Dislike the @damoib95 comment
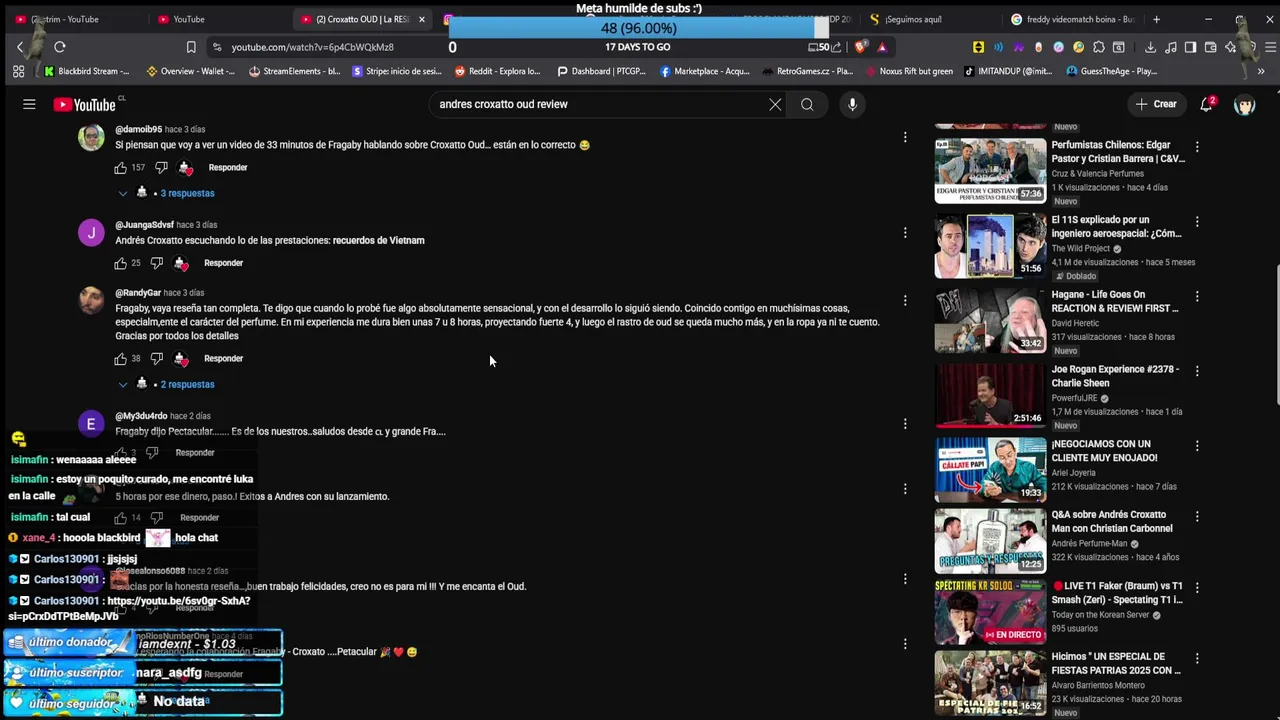The height and width of the screenshot is (720, 1280). coord(161,168)
